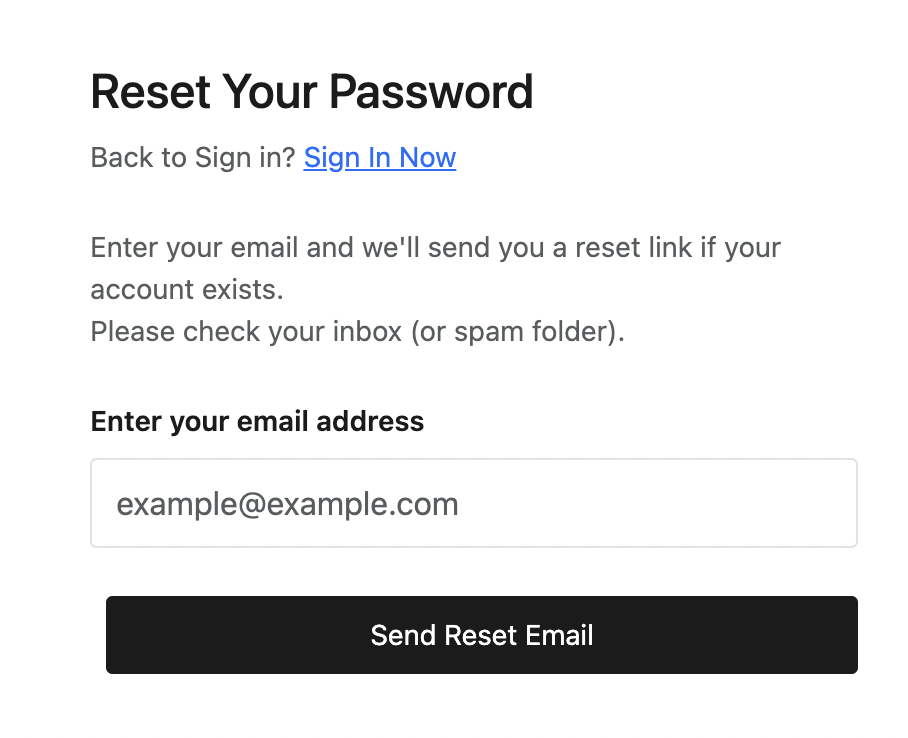
Task: Focus the email address input field
Action: point(473,503)
